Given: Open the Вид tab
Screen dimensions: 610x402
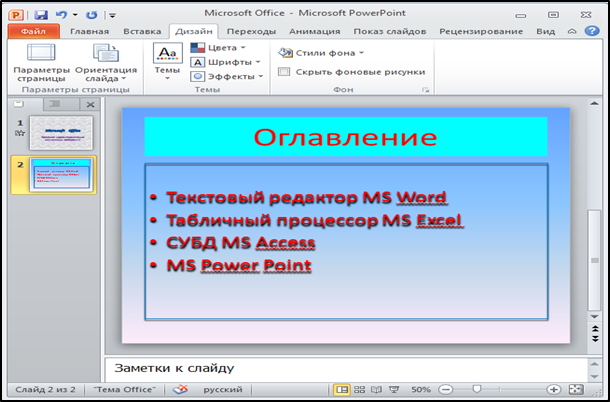Looking at the screenshot, I should 546,32.
